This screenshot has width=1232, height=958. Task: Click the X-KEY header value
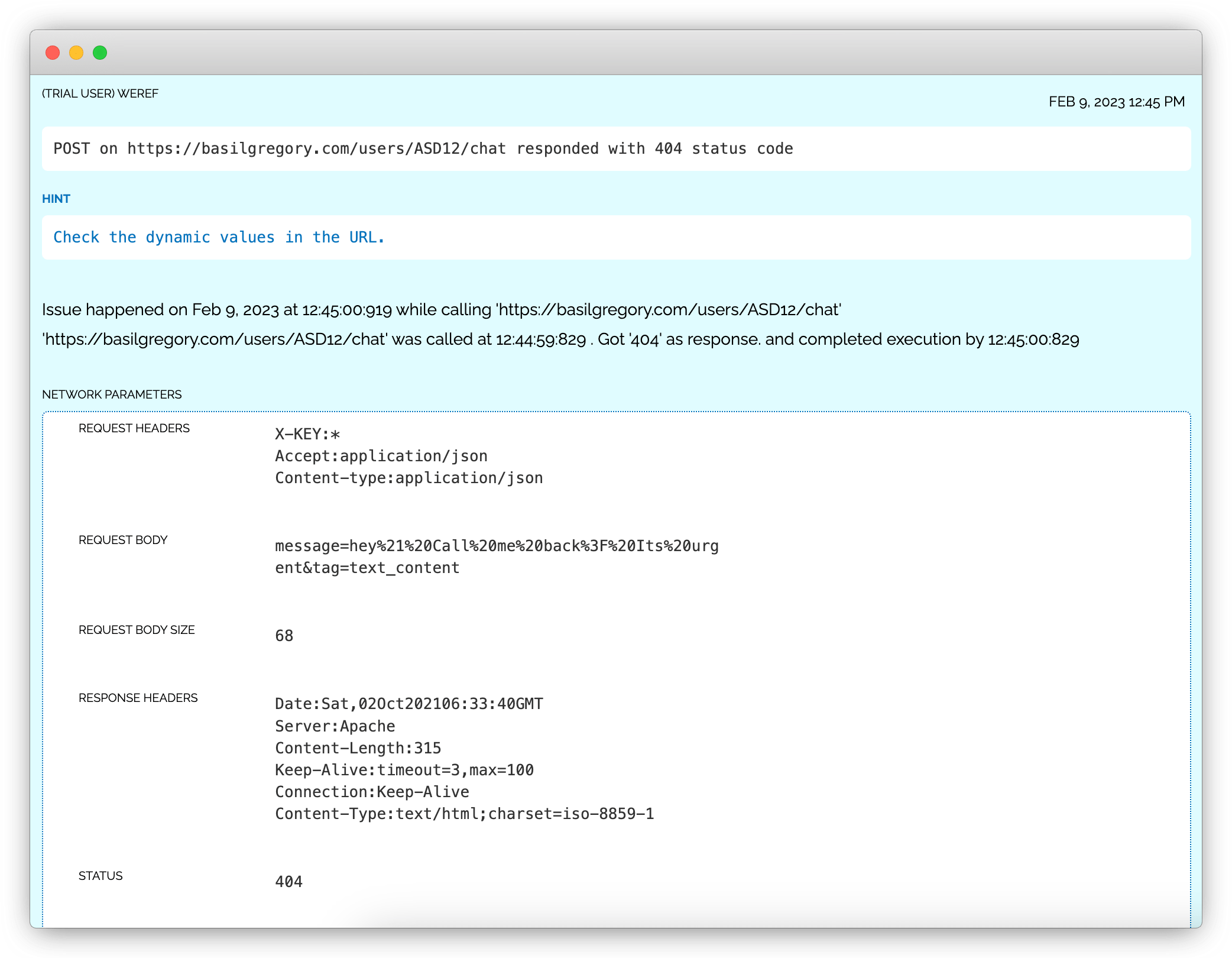pyautogui.click(x=308, y=433)
